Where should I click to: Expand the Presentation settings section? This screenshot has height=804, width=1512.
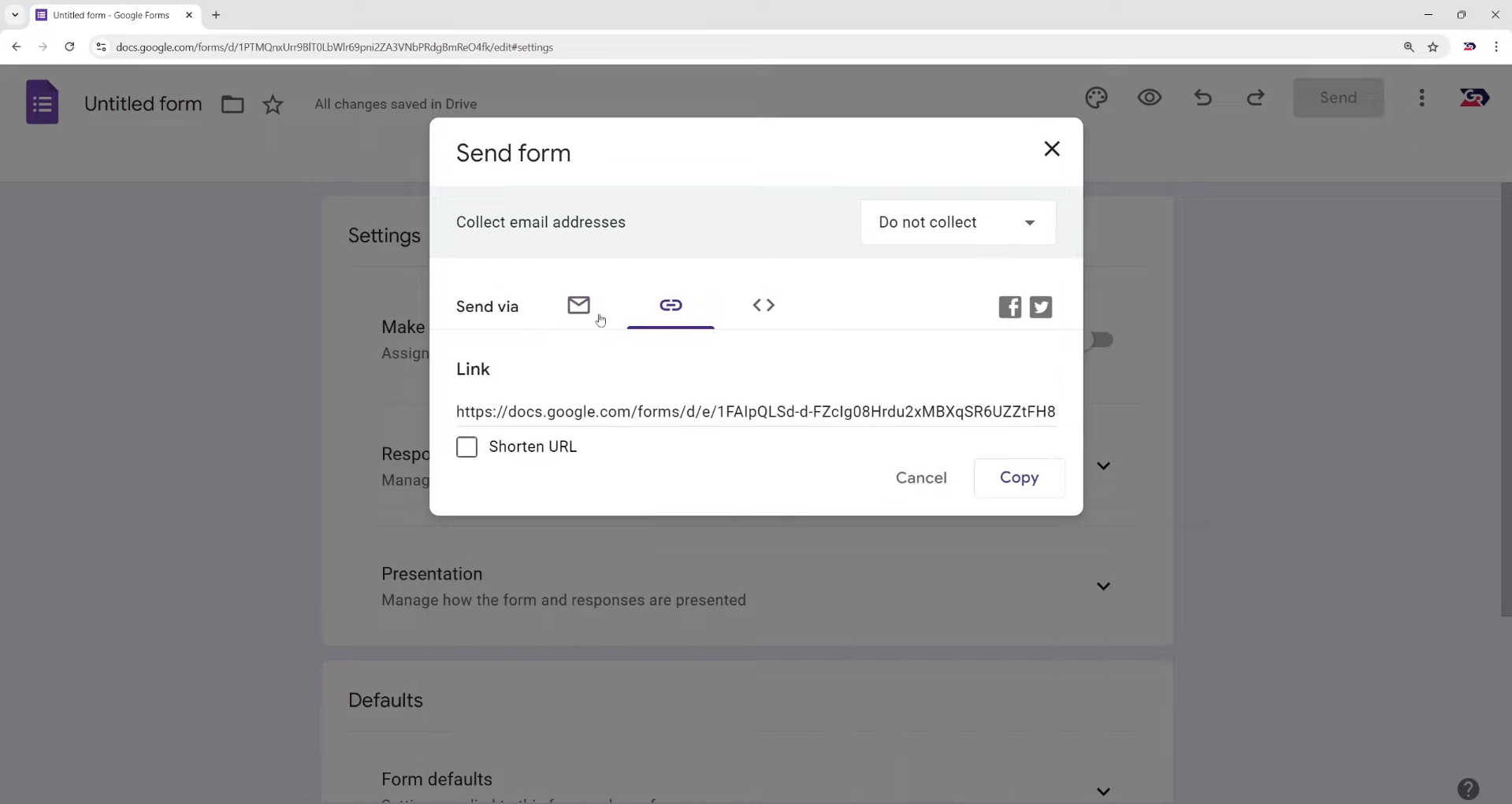click(1103, 586)
